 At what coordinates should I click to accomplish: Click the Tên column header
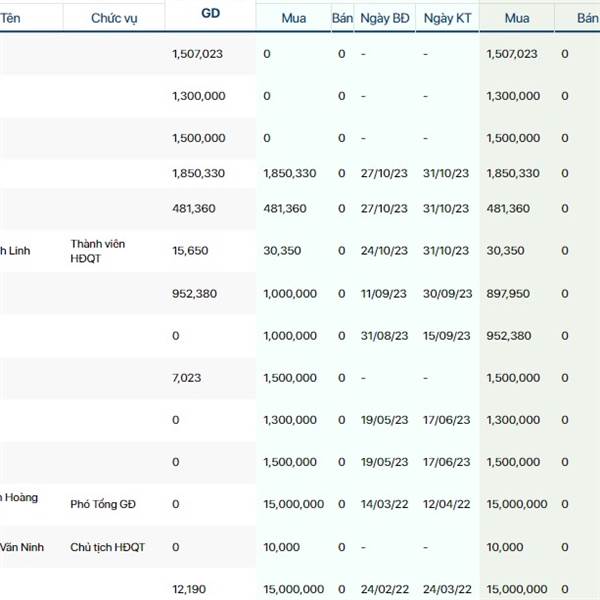pyautogui.click(x=10, y=18)
